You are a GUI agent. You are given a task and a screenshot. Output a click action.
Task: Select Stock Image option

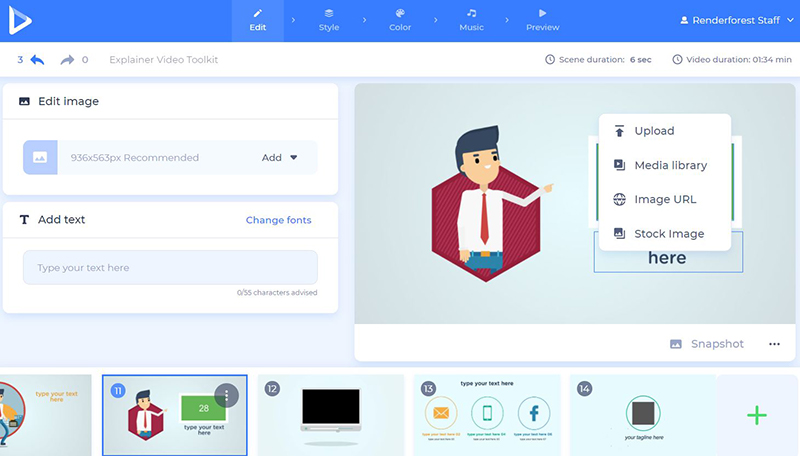coord(665,234)
